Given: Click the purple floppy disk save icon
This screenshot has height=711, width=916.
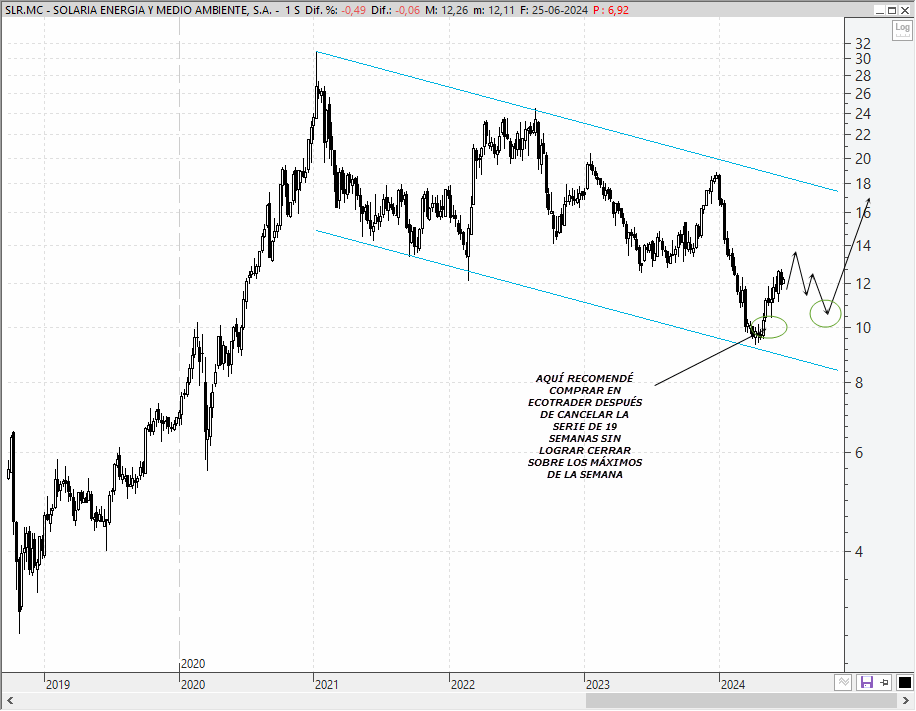Looking at the screenshot, I should (866, 682).
